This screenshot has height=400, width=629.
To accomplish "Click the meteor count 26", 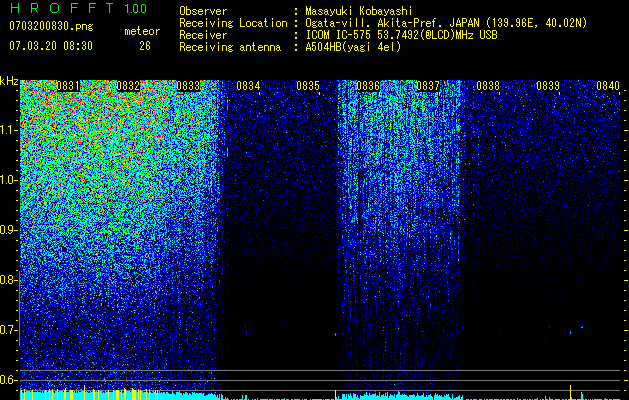I will coord(145,46).
